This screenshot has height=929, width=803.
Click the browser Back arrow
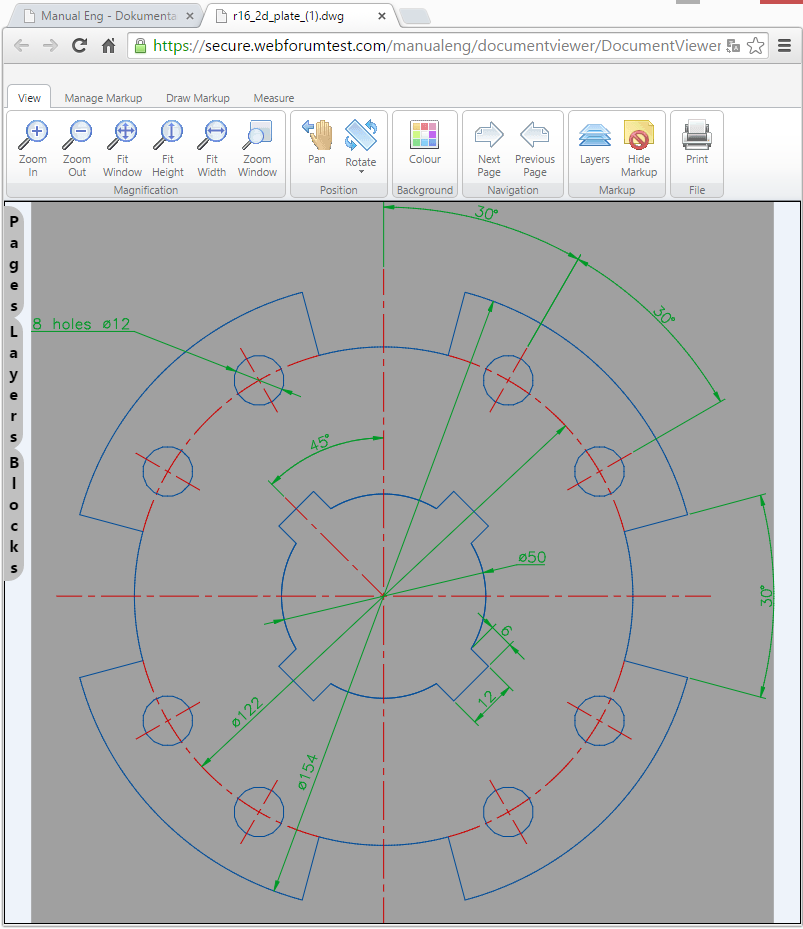[x=21, y=46]
